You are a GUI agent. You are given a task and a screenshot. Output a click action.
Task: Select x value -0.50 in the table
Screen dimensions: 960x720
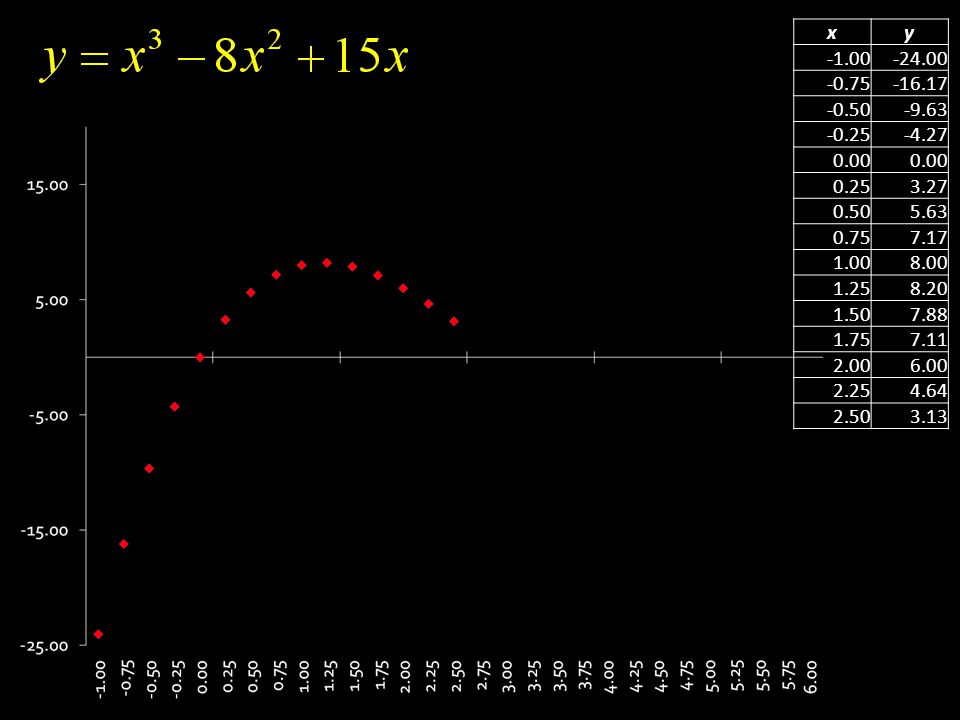click(x=832, y=109)
